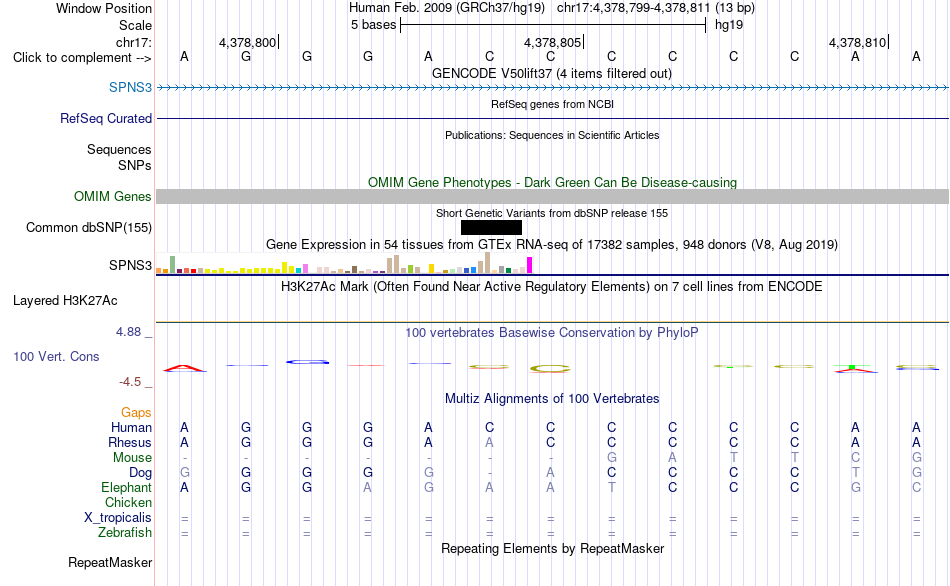Click the 100 Vert. Cons label
Image resolution: width=950 pixels, height=586 pixels.
coord(56,356)
